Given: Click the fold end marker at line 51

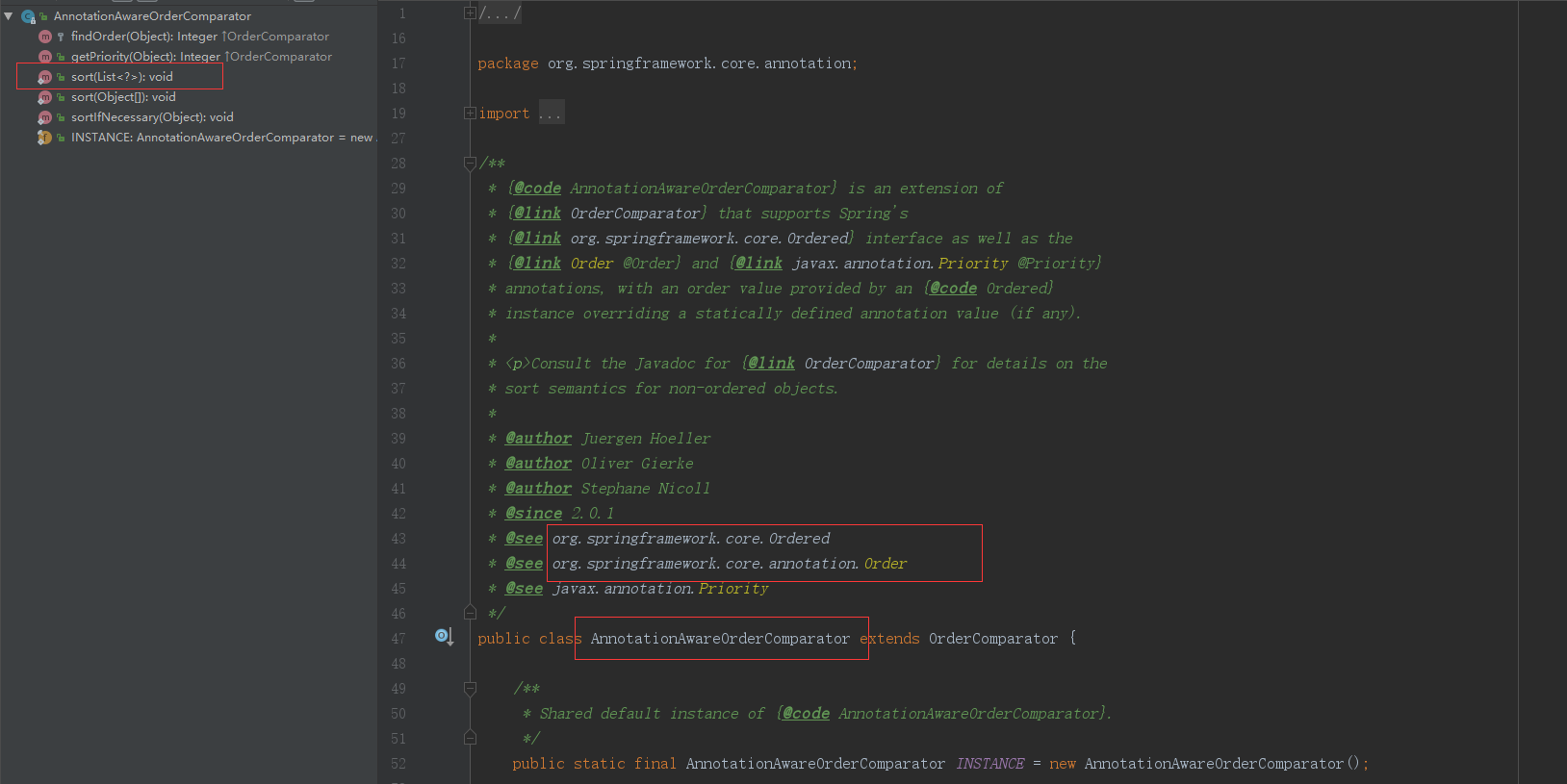Looking at the screenshot, I should coord(470,738).
